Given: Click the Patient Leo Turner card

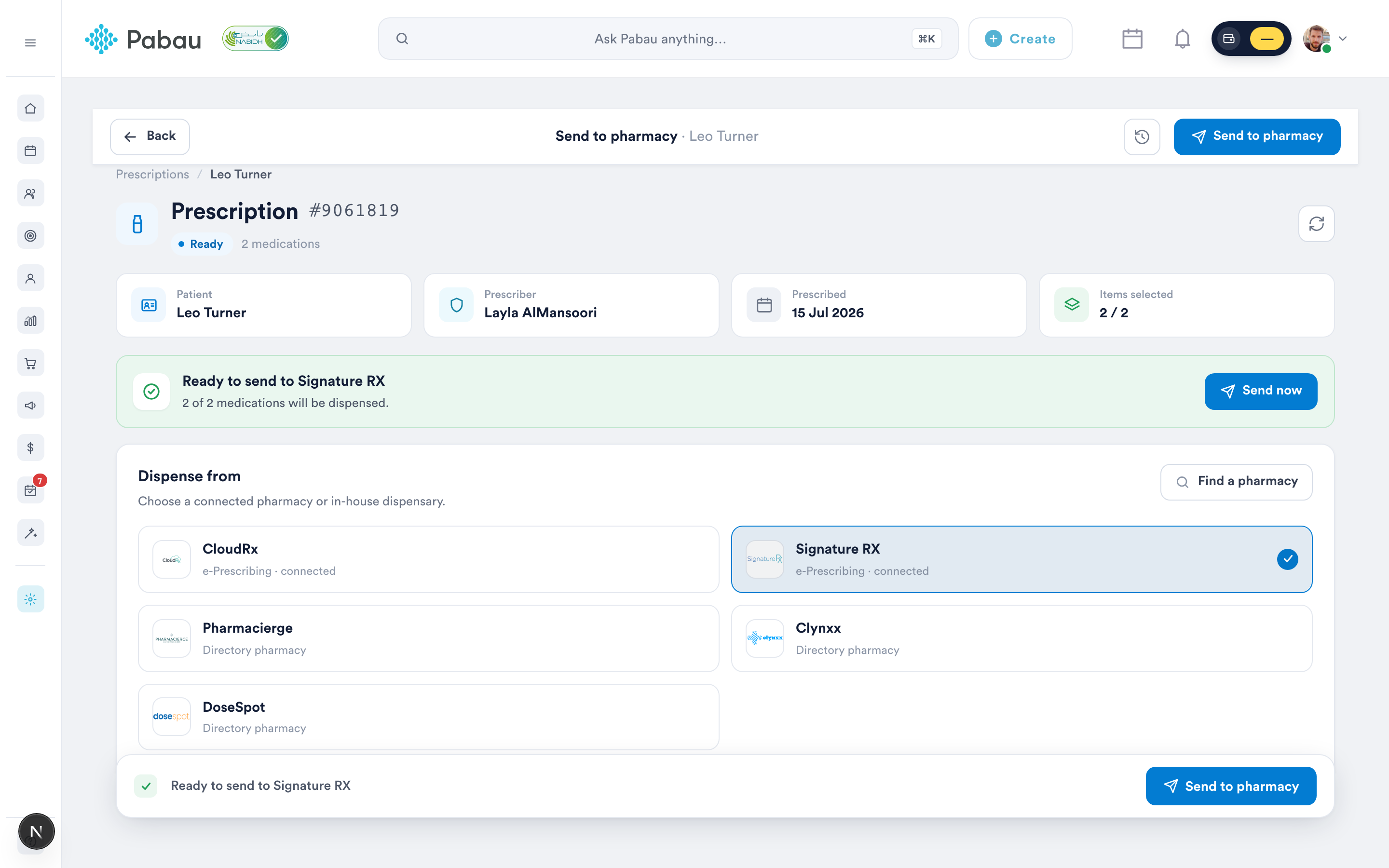Looking at the screenshot, I should point(263,305).
